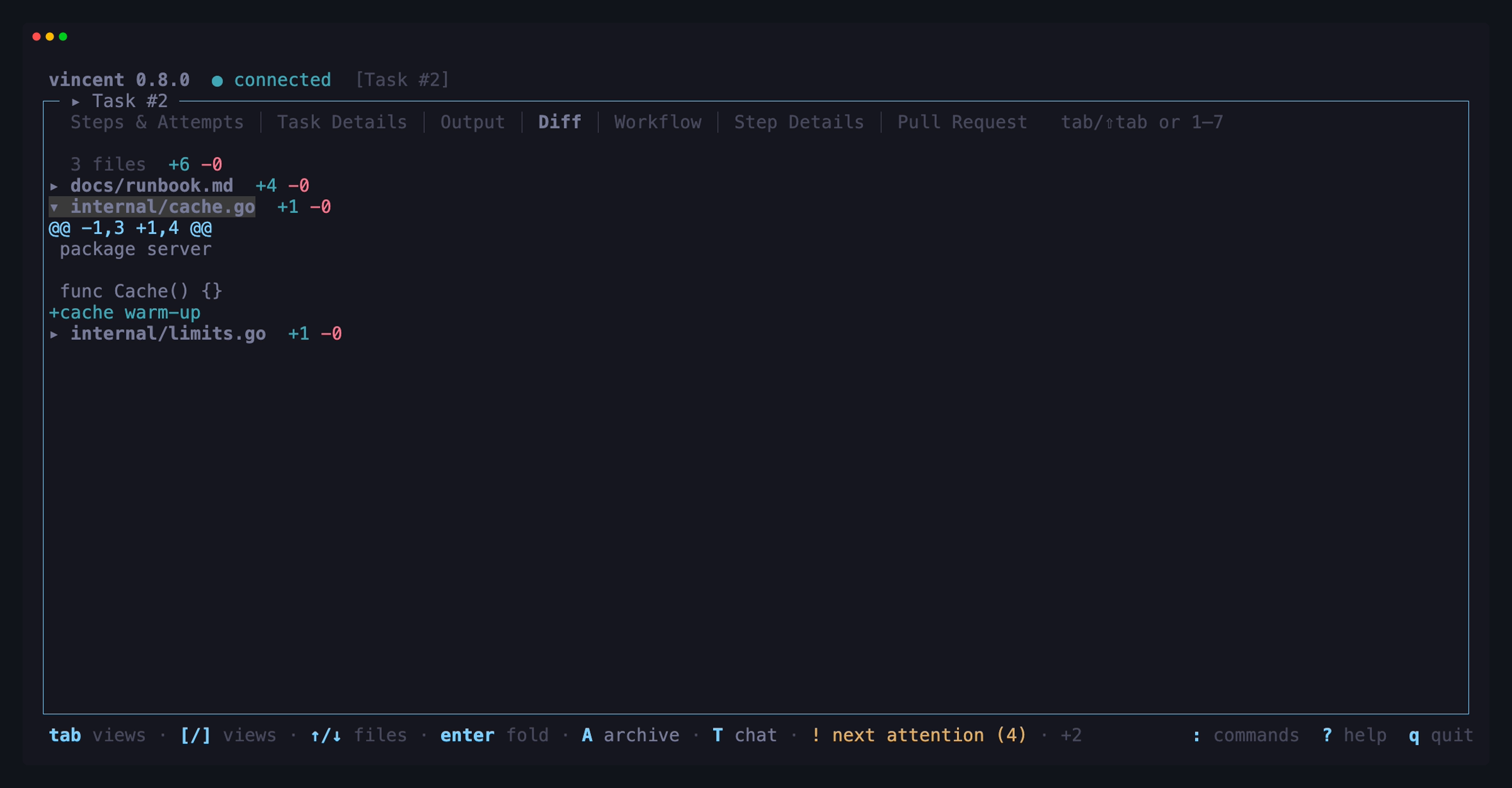Open '? help' in footer
Screen dimensions: 1512x788
tap(1354, 736)
